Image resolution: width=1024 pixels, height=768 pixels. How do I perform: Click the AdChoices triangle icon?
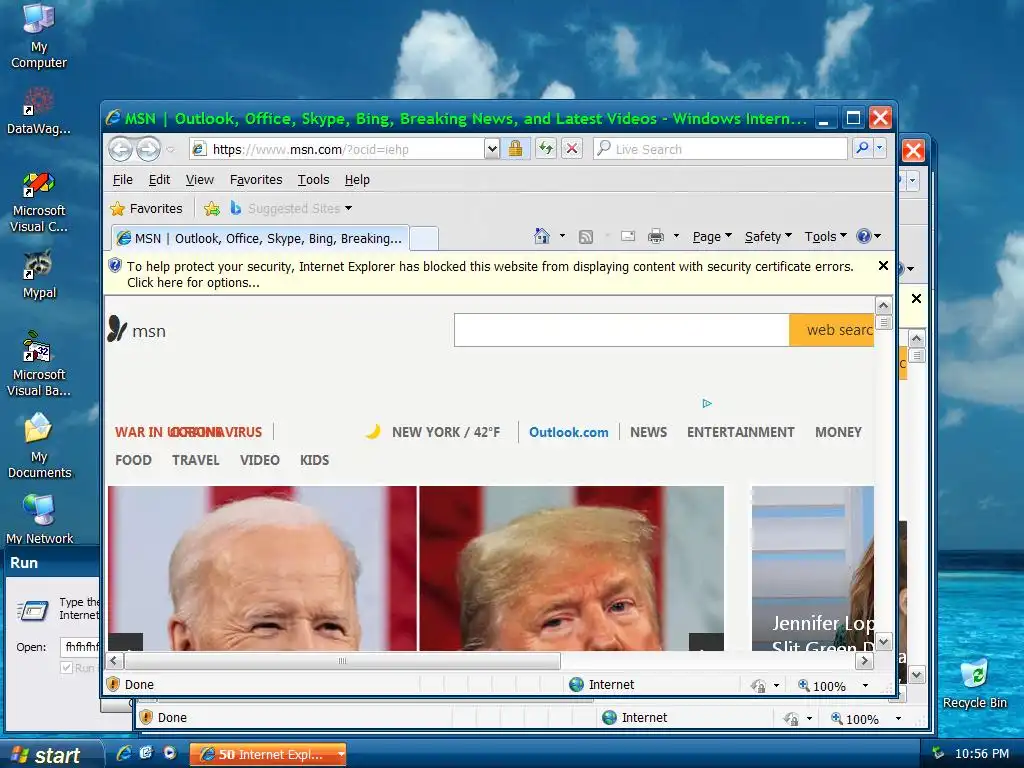click(707, 404)
